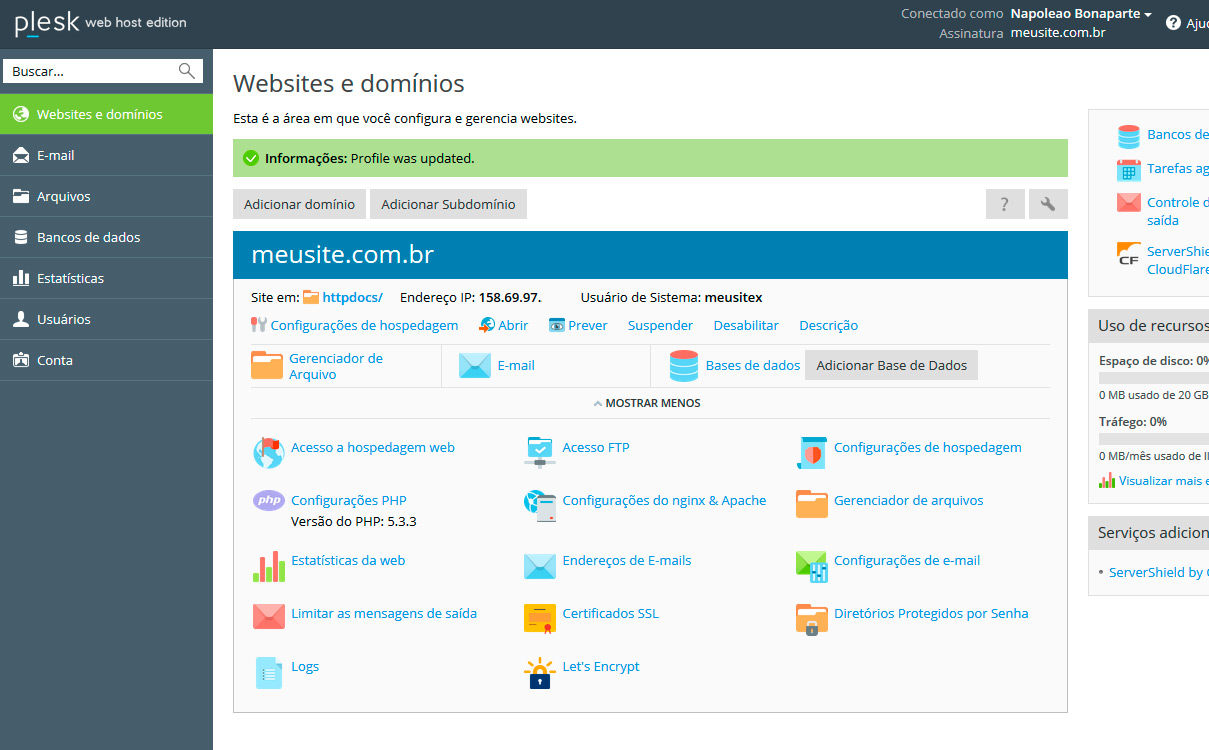
Task: Click the Adicionar domínio button
Action: point(299,204)
